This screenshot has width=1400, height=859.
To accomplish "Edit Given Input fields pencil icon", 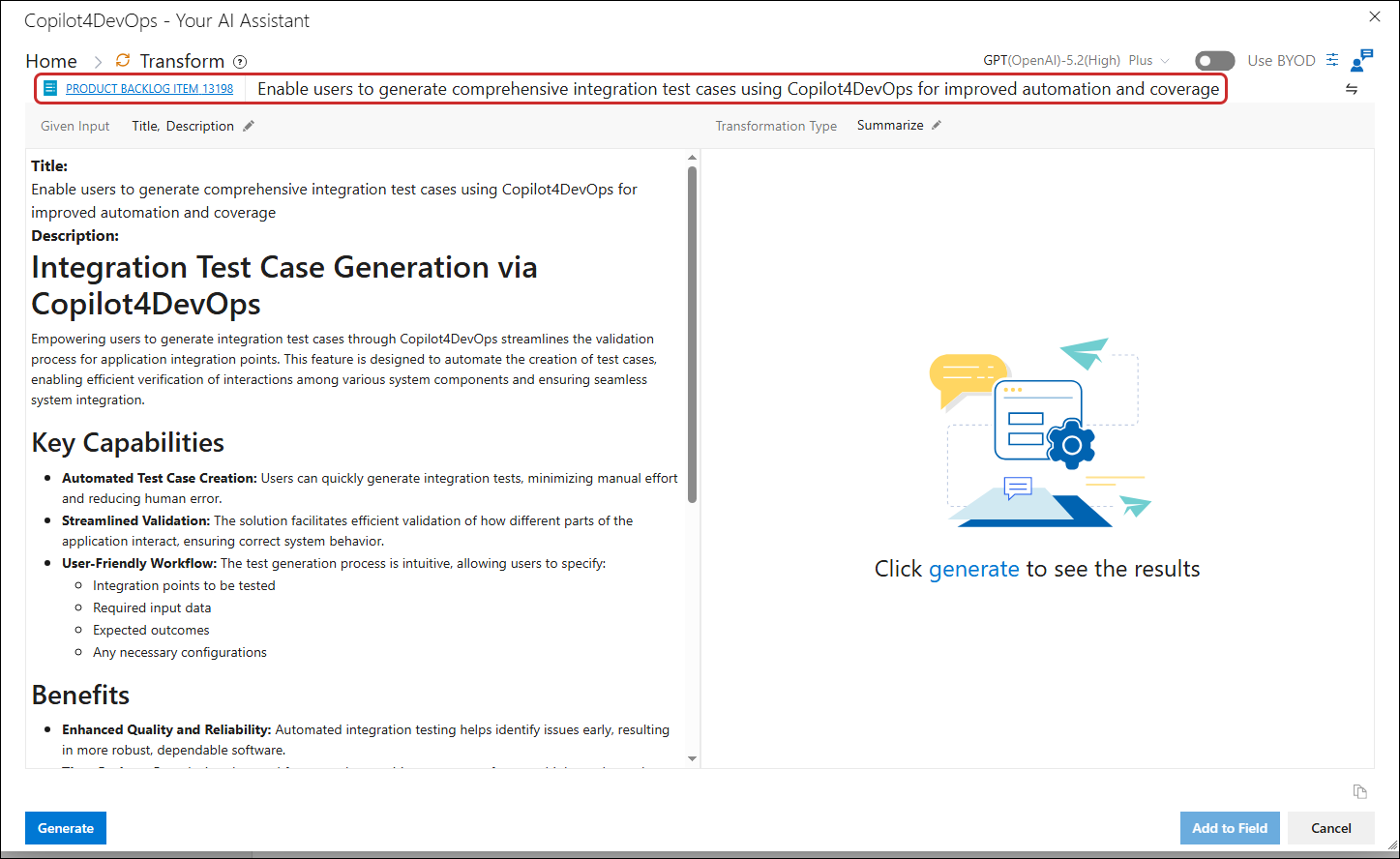I will 249,126.
